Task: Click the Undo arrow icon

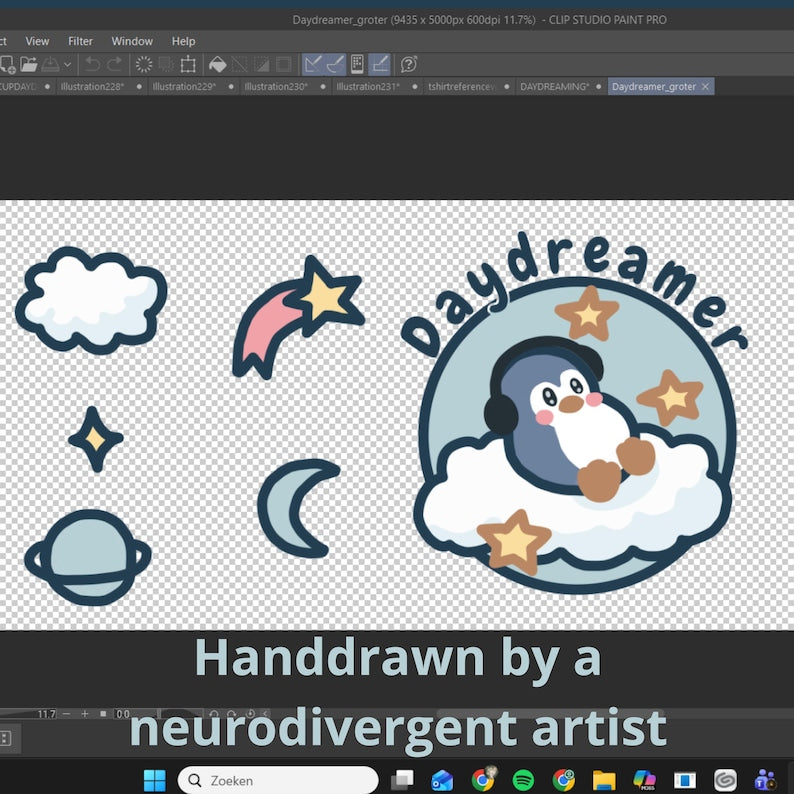Action: click(92, 64)
